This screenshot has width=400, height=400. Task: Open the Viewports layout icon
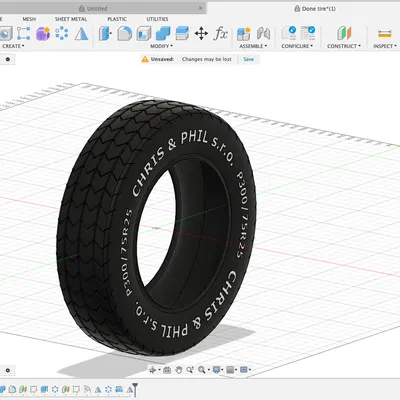tap(244, 370)
